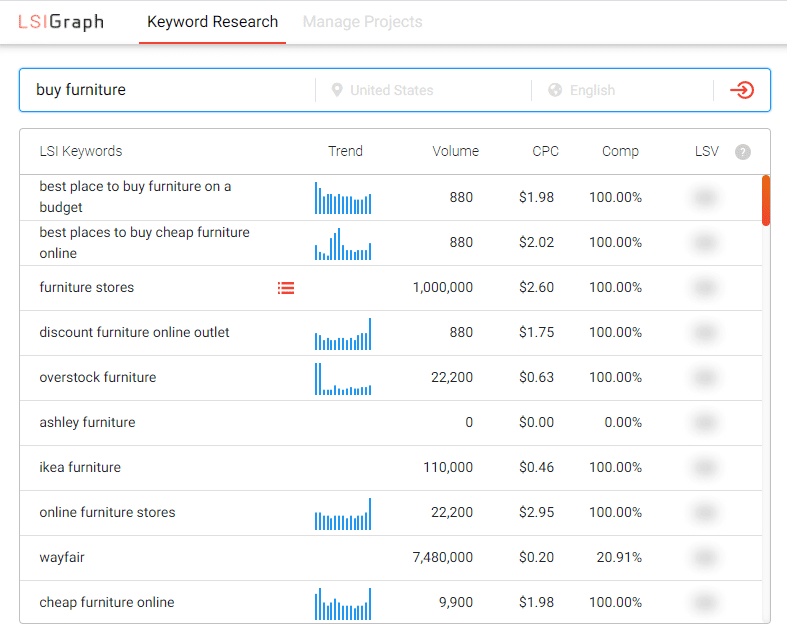The height and width of the screenshot is (629, 787).
Task: Click the red list icon beside furniture stores
Action: (286, 288)
